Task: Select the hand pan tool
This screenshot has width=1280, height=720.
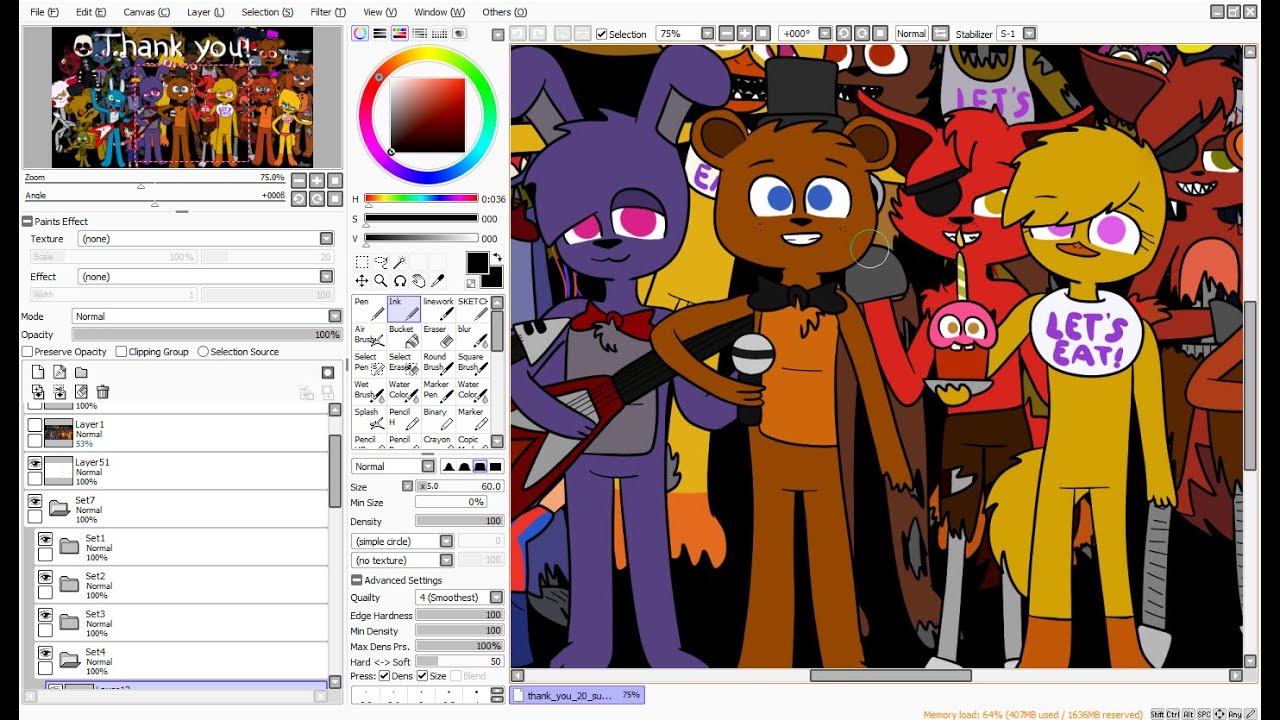Action: point(419,281)
